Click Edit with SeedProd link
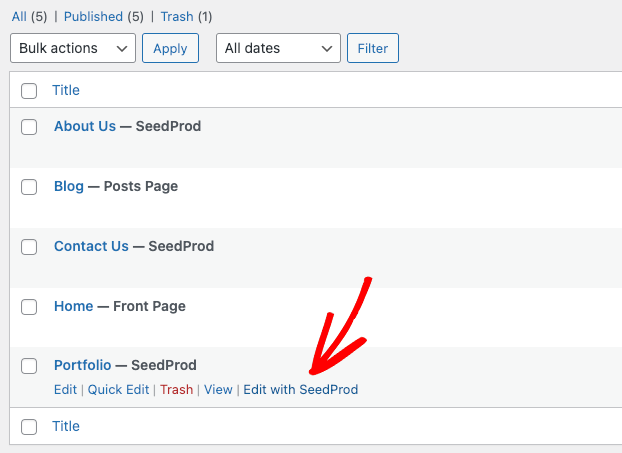The width and height of the screenshot is (622, 453). pyautogui.click(x=301, y=390)
